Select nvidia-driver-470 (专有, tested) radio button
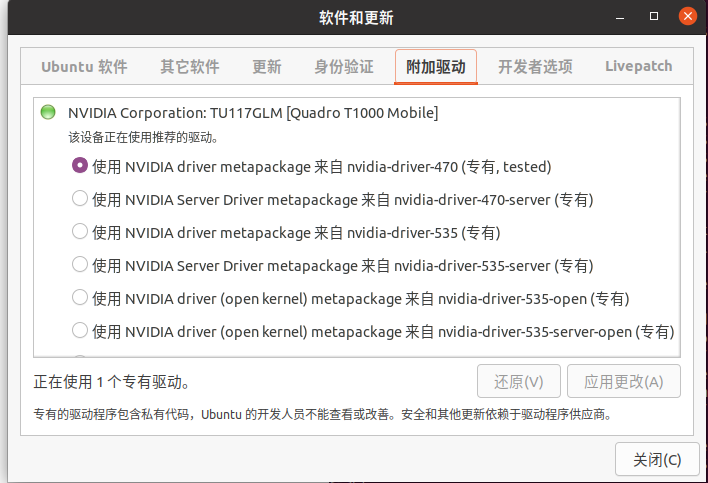The height and width of the screenshot is (483, 708). pos(80,165)
